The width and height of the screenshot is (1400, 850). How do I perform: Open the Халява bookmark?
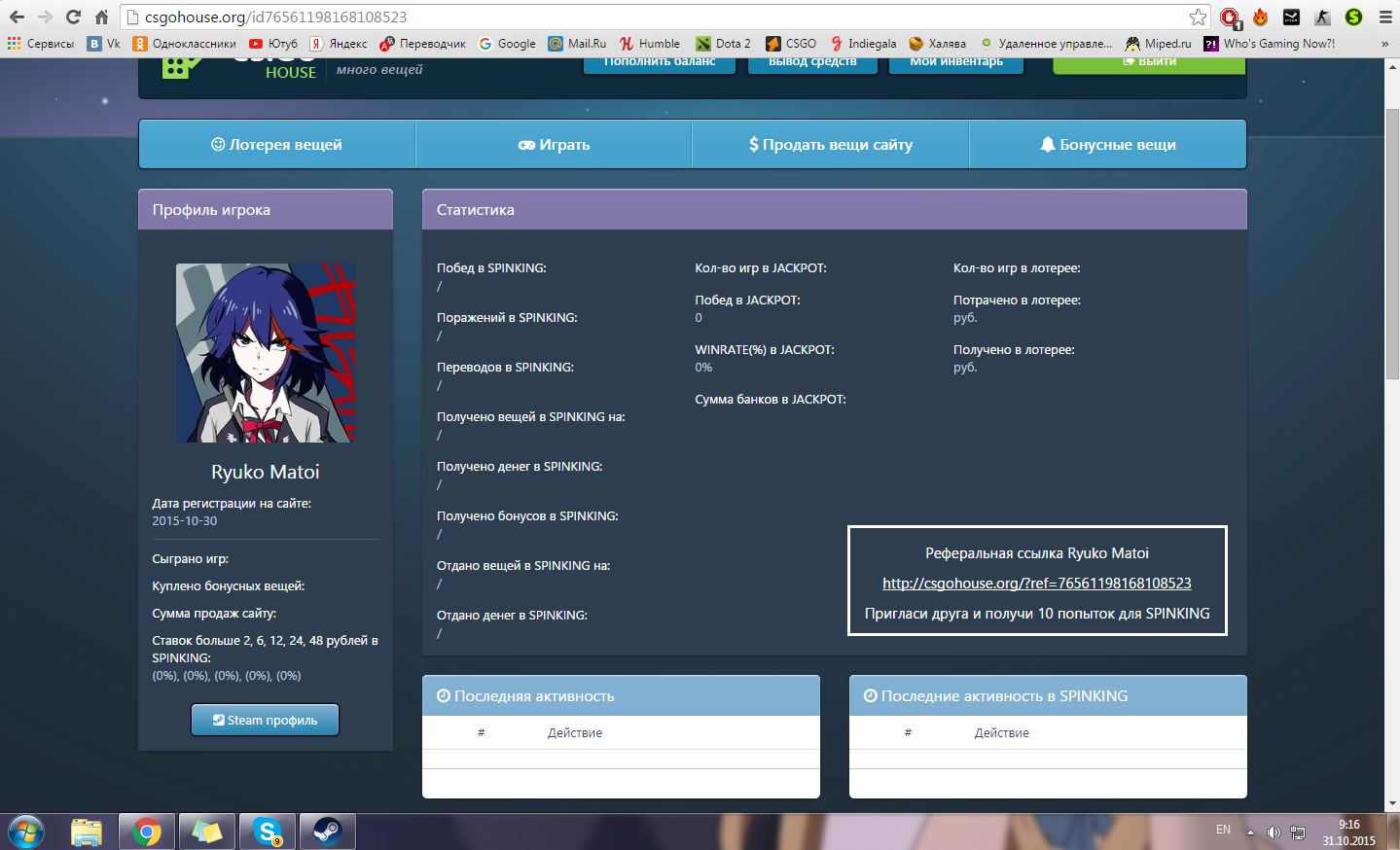coord(937,44)
